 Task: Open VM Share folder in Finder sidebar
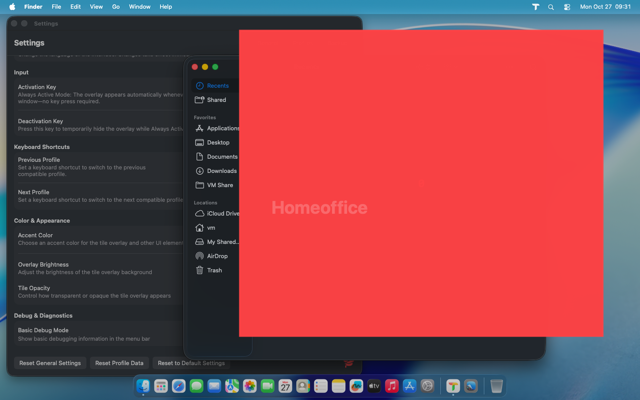[216, 185]
